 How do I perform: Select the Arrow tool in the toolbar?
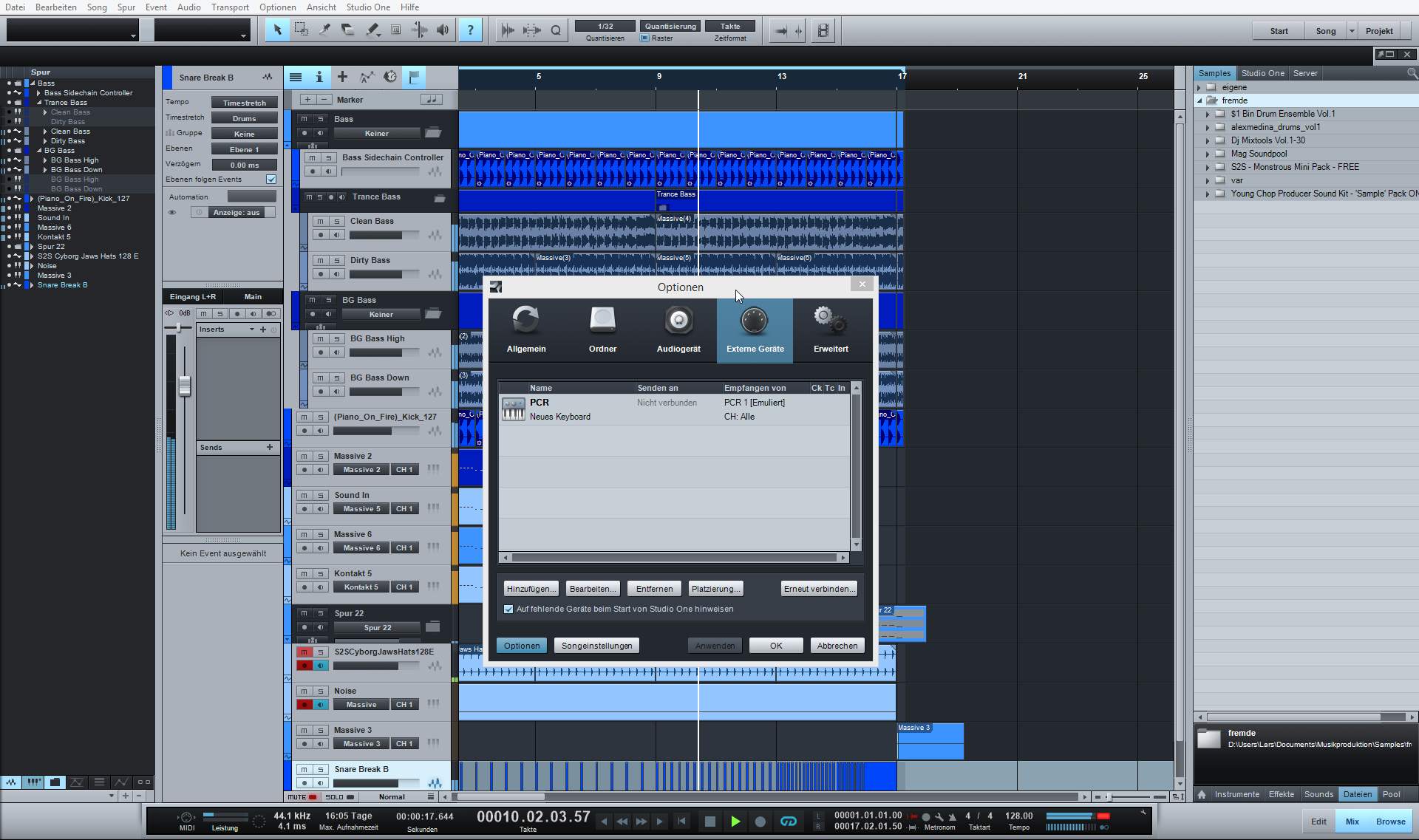point(278,30)
